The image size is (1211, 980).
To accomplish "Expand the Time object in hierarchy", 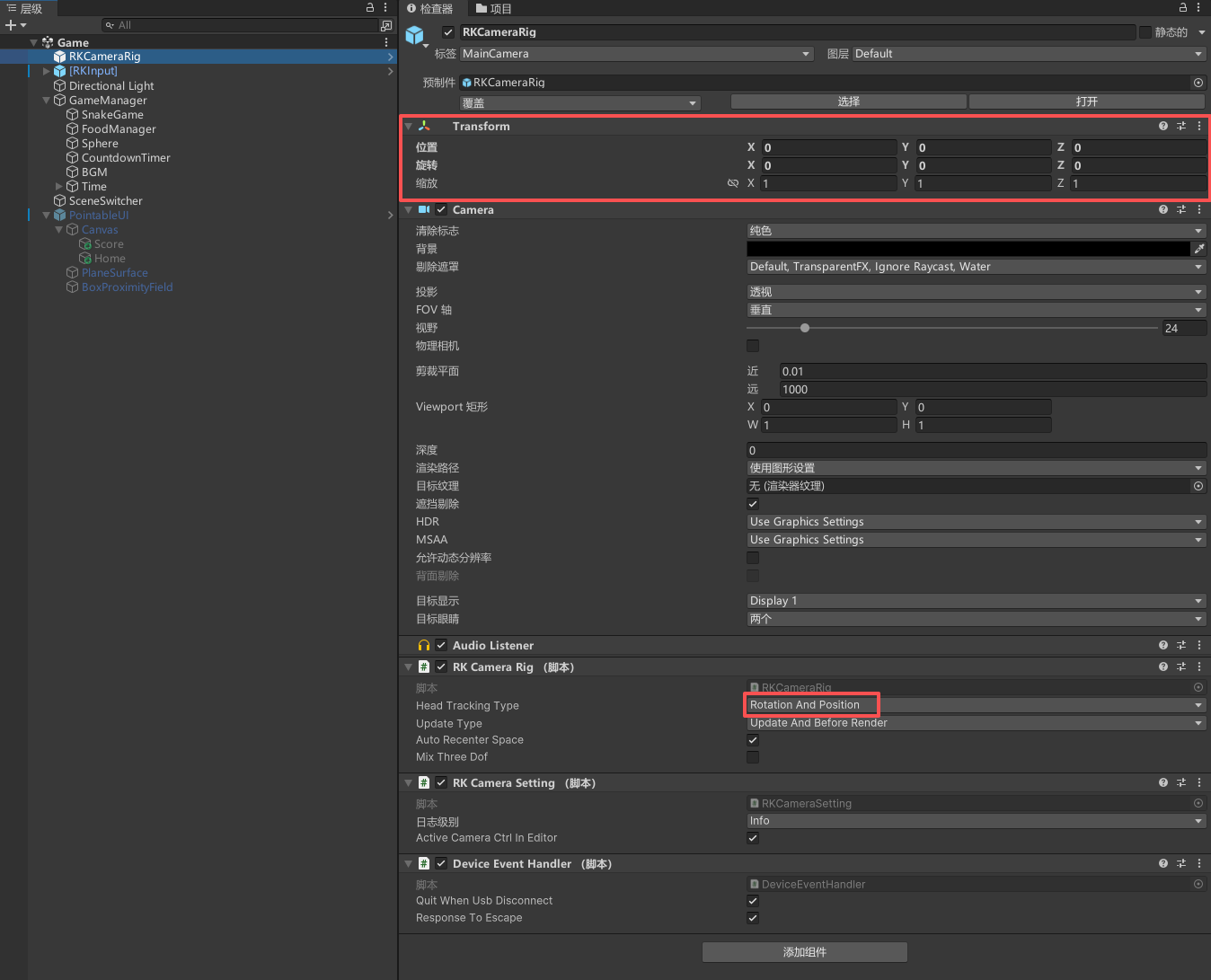I will [59, 187].
